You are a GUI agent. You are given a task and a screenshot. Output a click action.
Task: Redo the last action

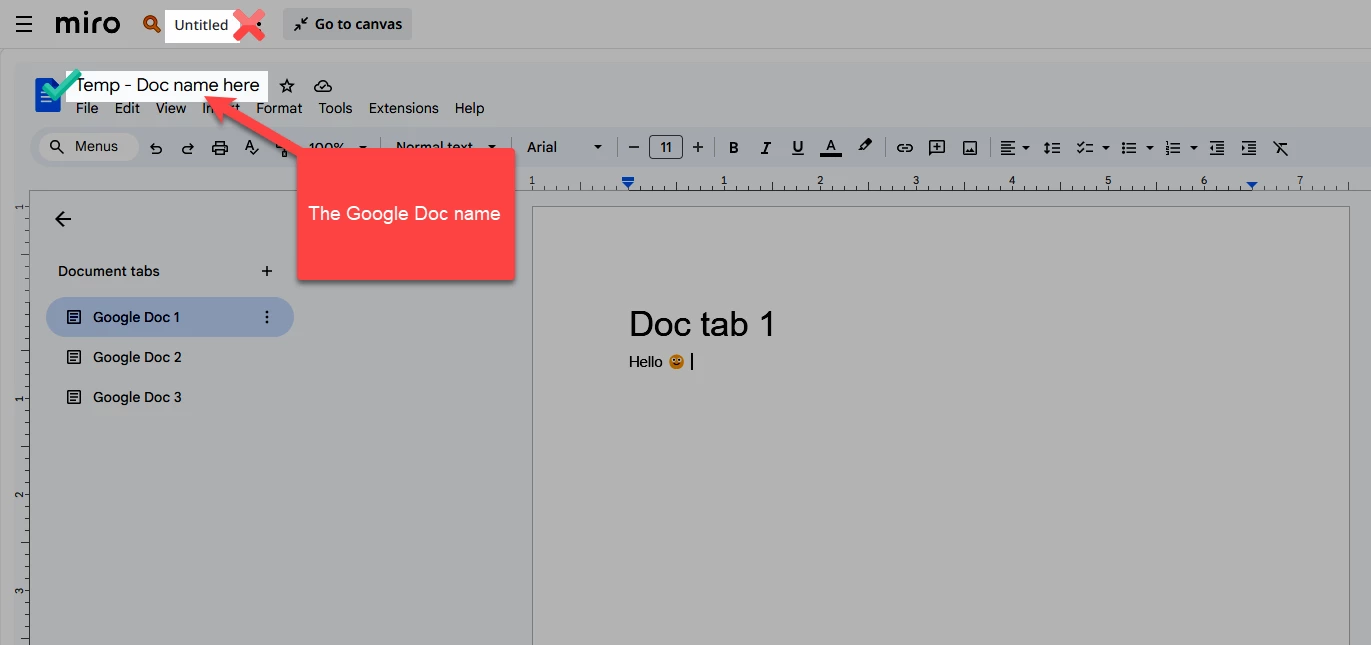tap(187, 148)
